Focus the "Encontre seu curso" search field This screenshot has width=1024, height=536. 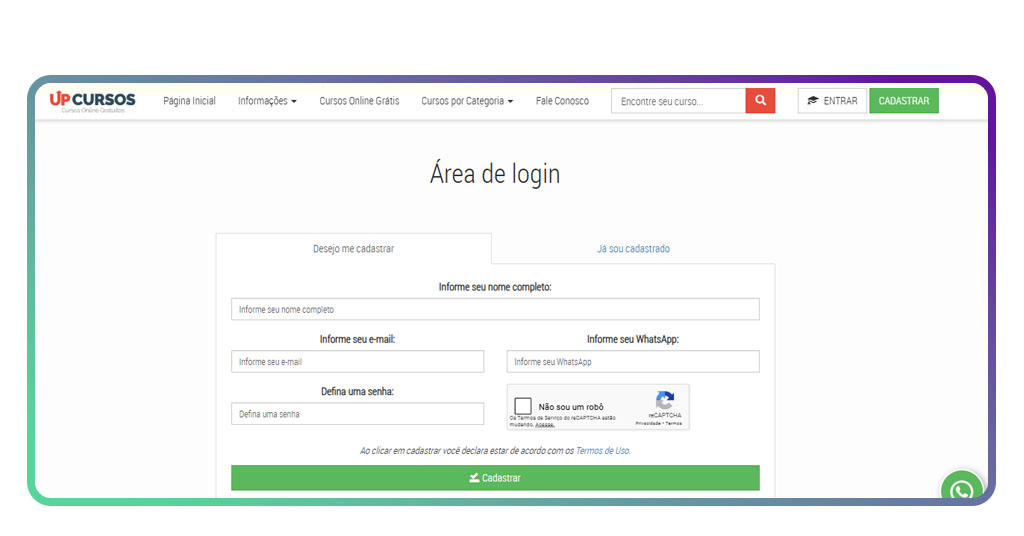pyautogui.click(x=678, y=101)
